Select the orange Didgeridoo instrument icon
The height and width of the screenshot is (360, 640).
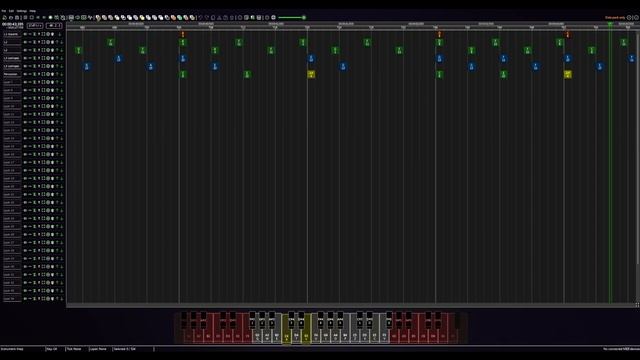click(173, 18)
